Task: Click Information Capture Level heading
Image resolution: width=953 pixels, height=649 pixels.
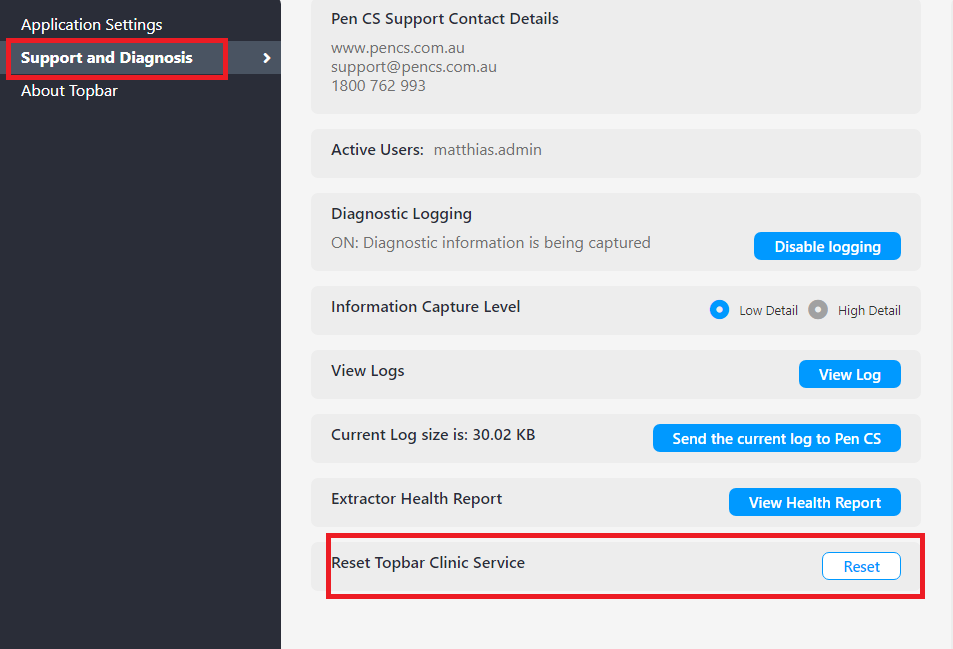Action: [x=425, y=307]
